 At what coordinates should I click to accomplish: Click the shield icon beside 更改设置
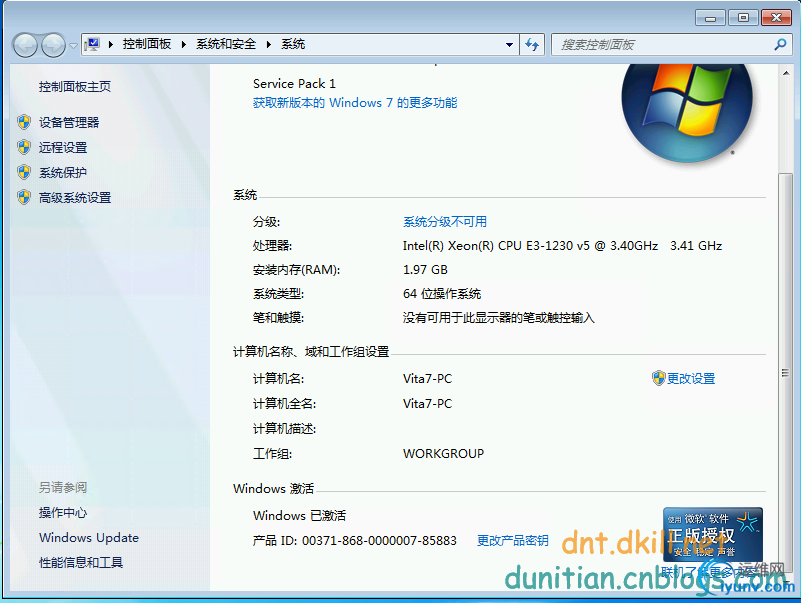pos(658,378)
